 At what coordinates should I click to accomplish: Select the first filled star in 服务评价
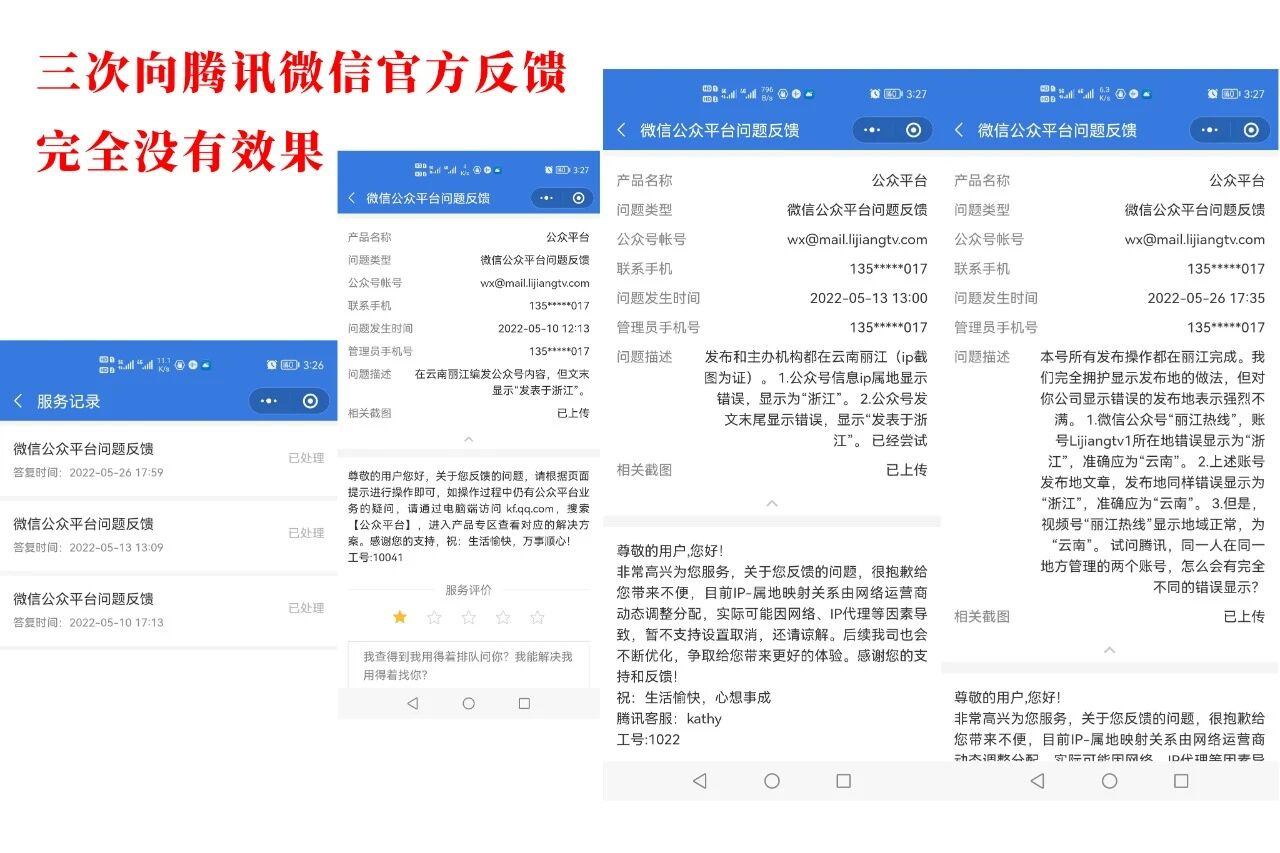400,617
